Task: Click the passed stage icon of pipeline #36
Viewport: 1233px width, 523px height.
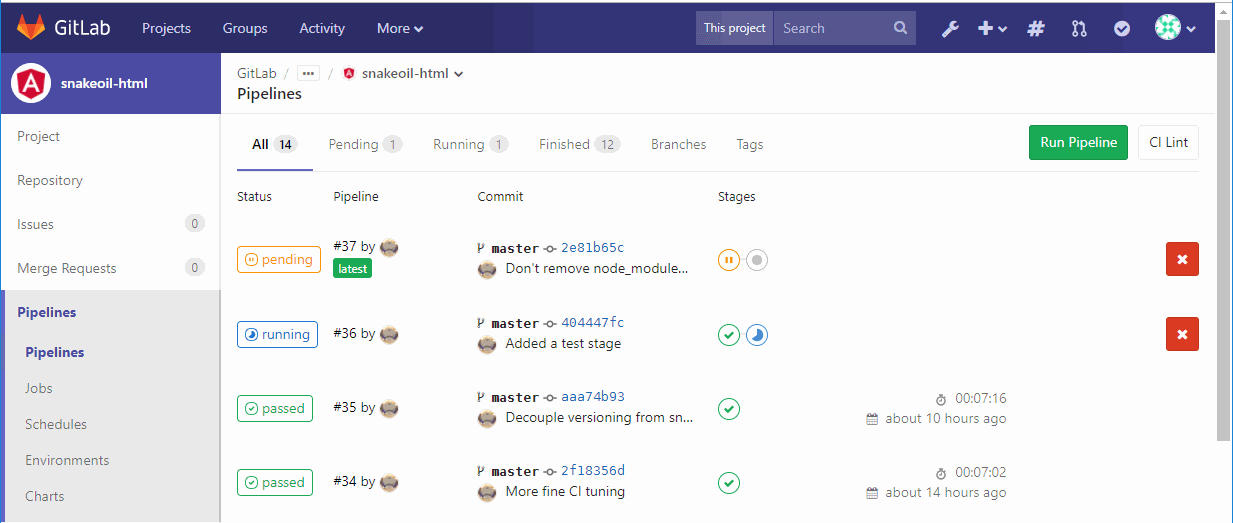Action: point(729,335)
